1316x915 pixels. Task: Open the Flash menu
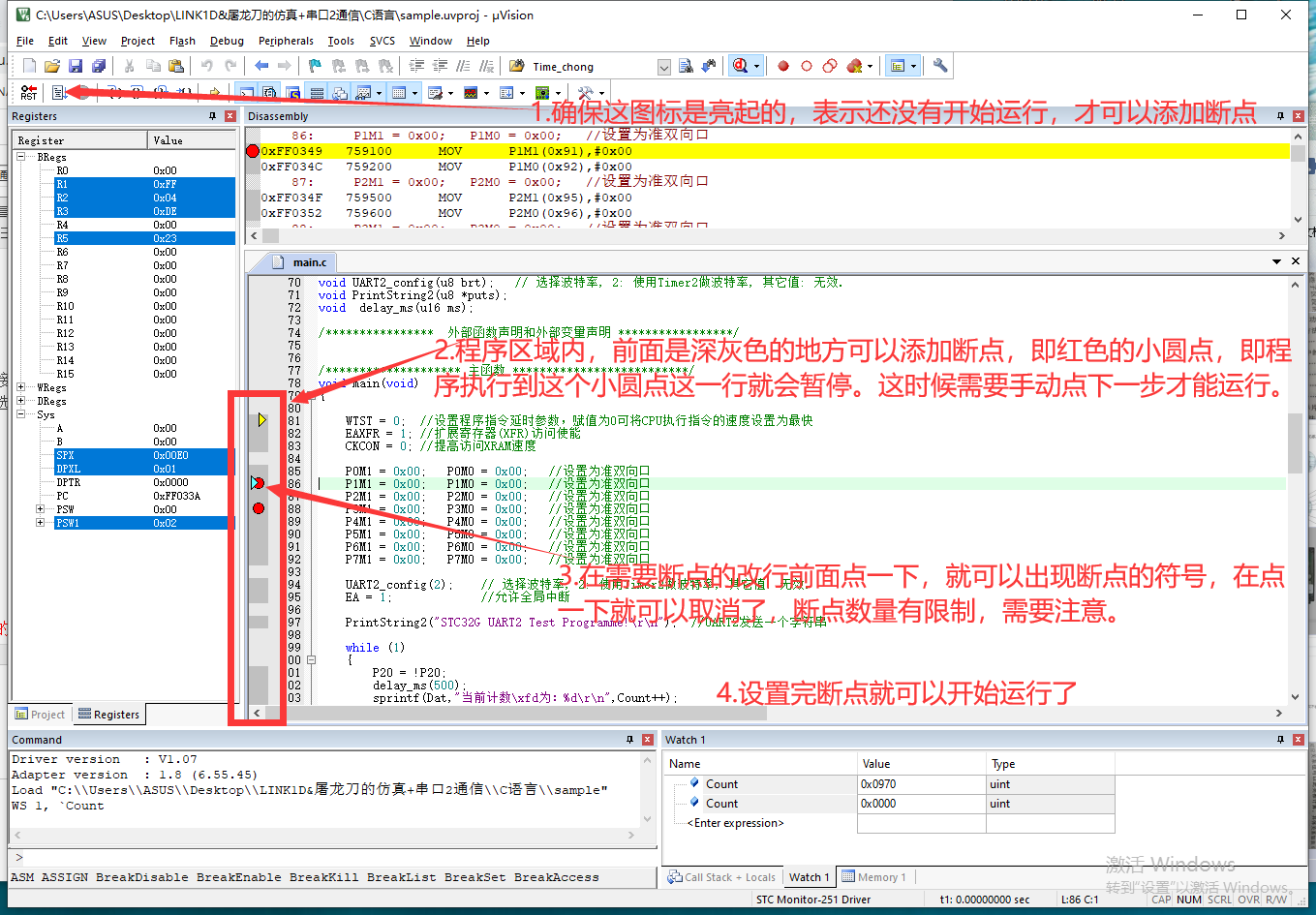click(x=182, y=41)
